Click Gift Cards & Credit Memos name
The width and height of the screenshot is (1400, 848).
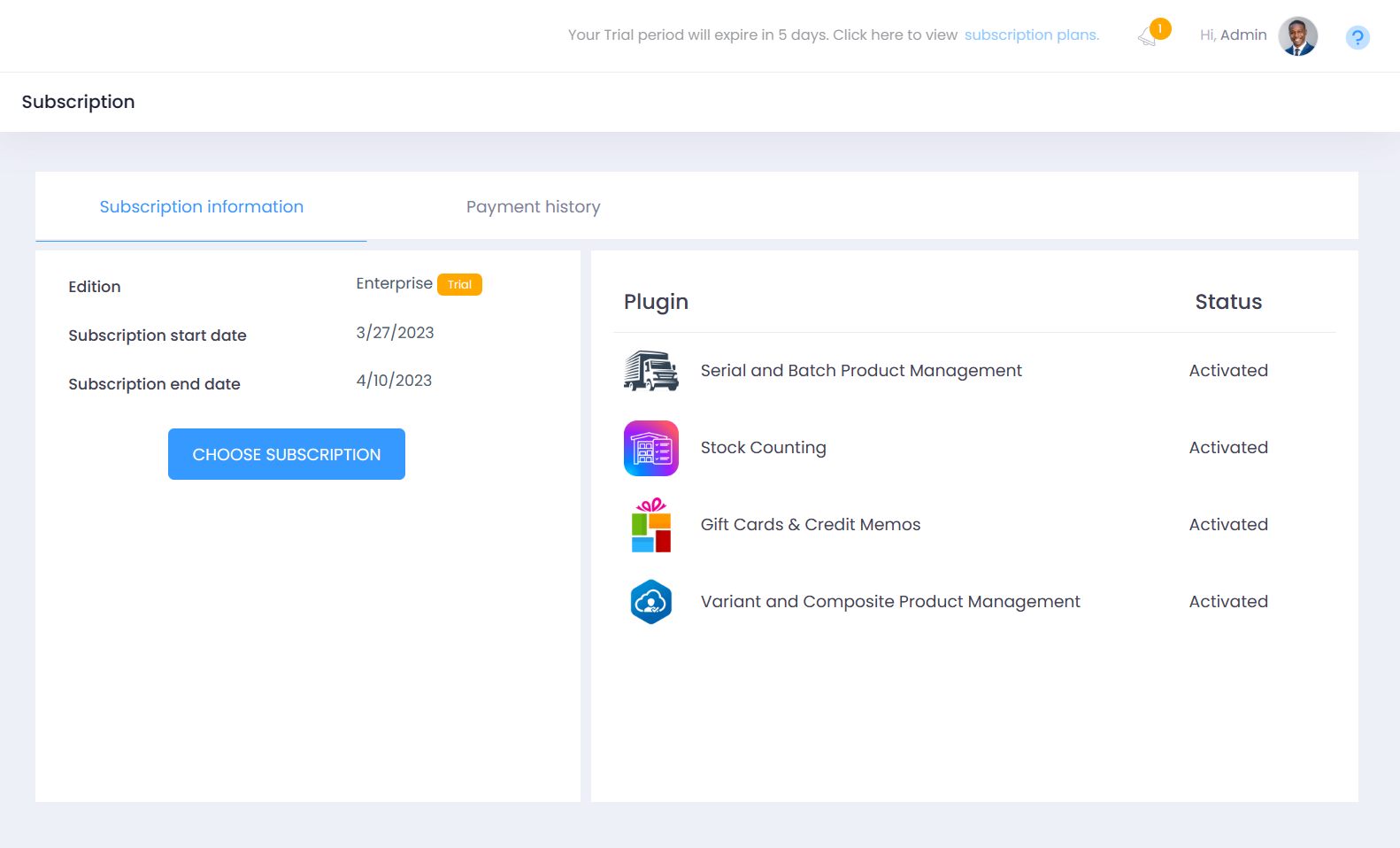(810, 525)
